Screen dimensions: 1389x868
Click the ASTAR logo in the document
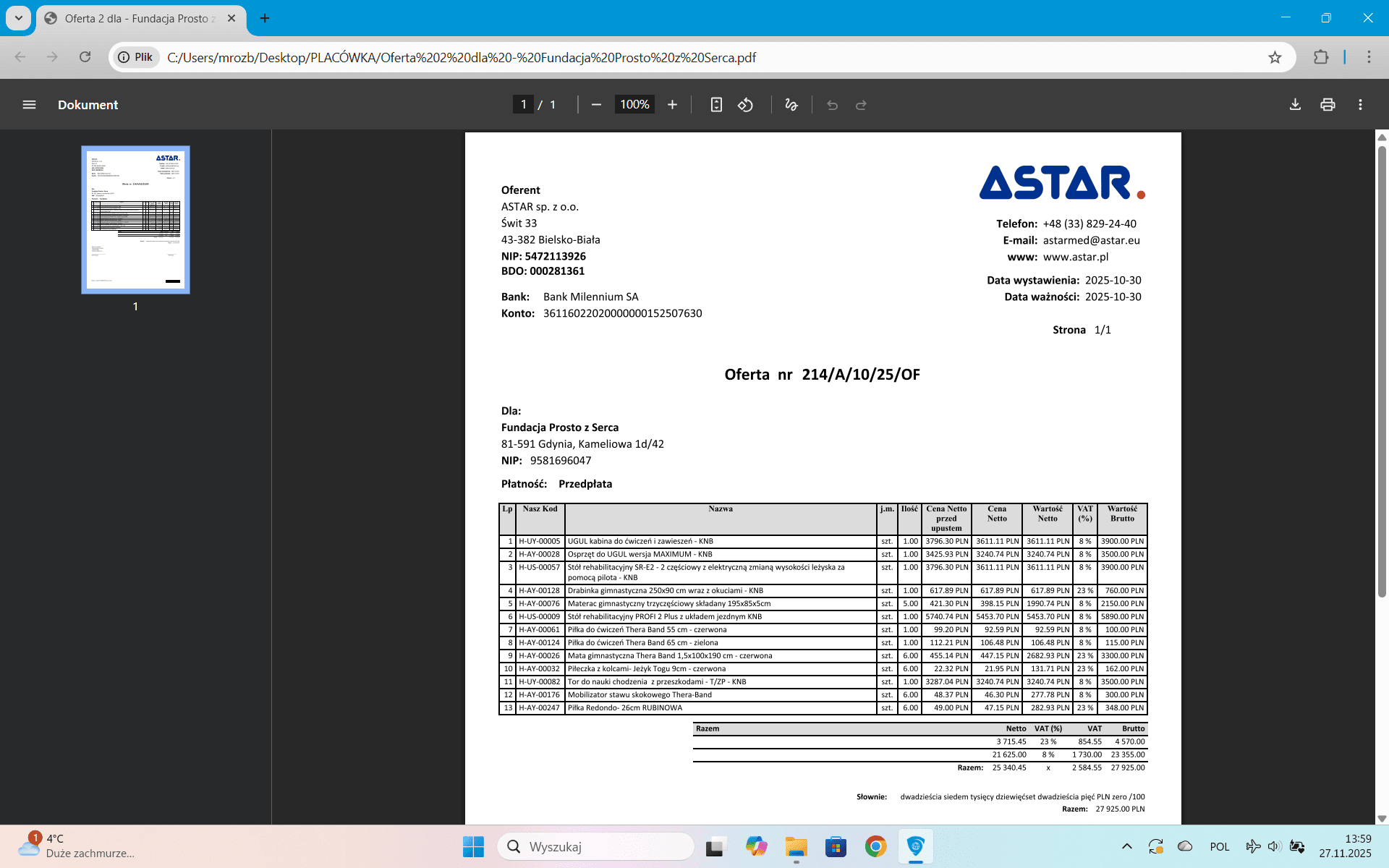1062,182
